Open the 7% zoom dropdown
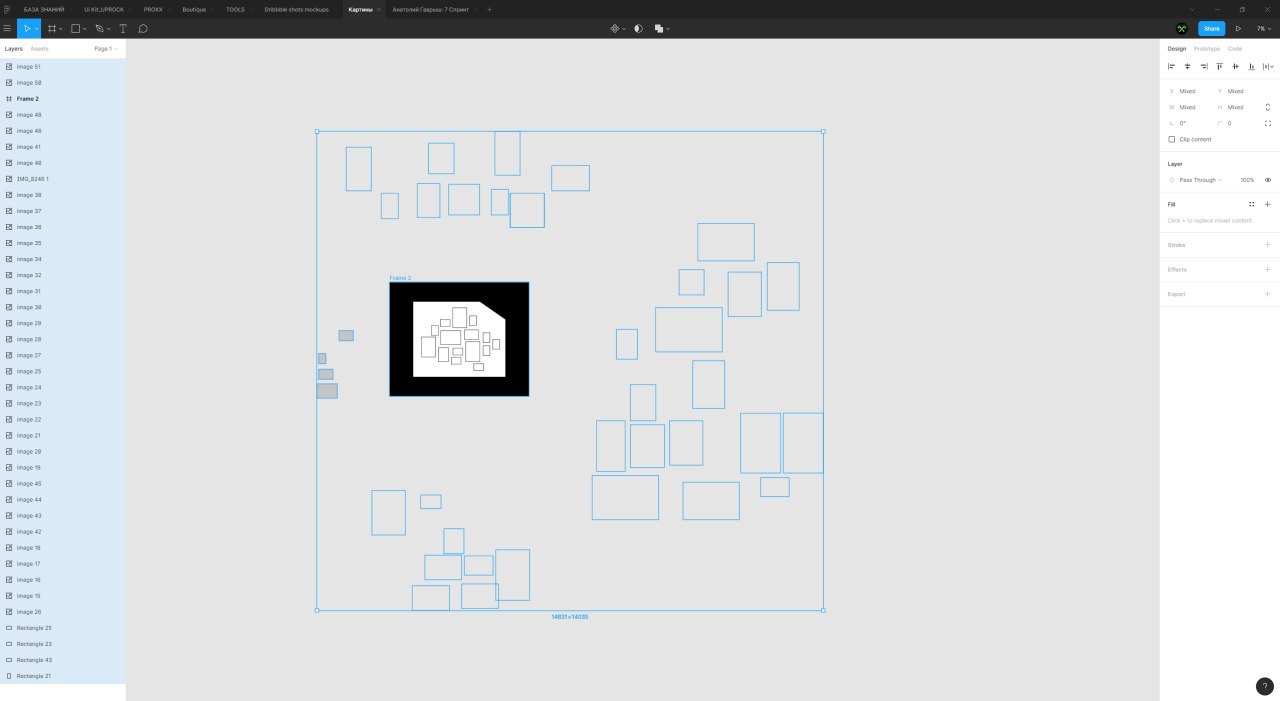 pyautogui.click(x=1264, y=28)
